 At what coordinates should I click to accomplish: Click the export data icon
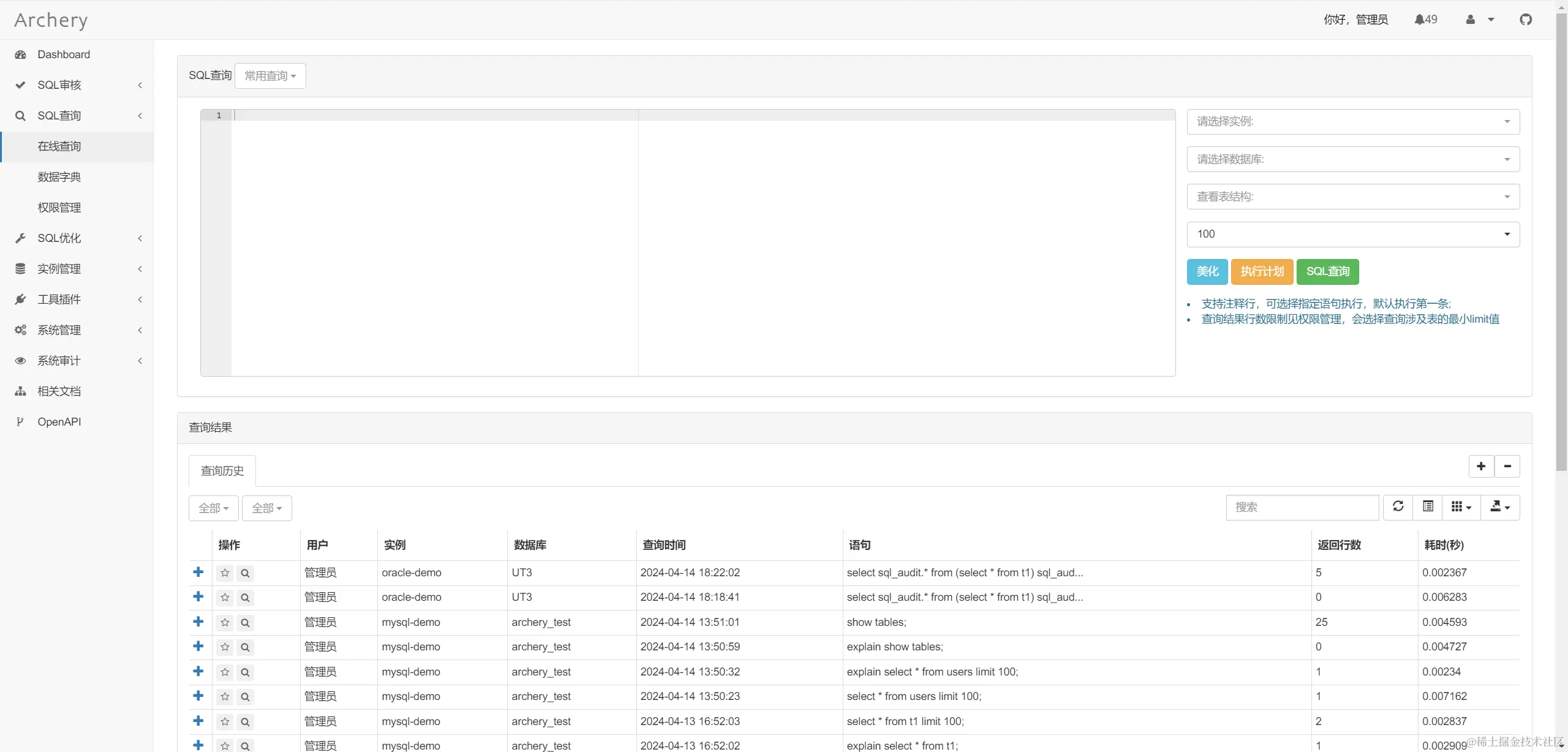point(1499,506)
